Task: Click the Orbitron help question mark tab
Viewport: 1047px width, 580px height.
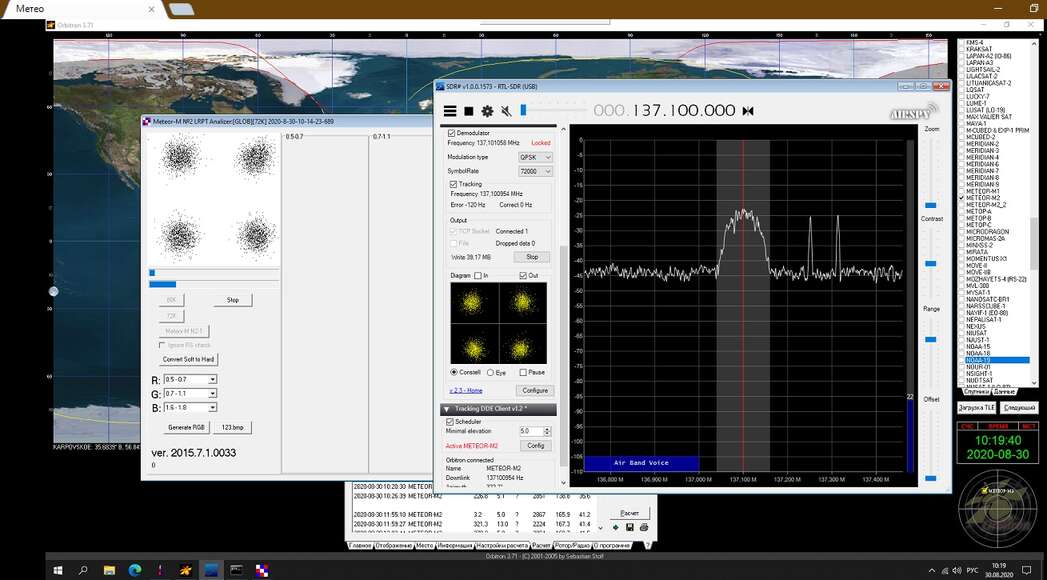Action: 646,545
